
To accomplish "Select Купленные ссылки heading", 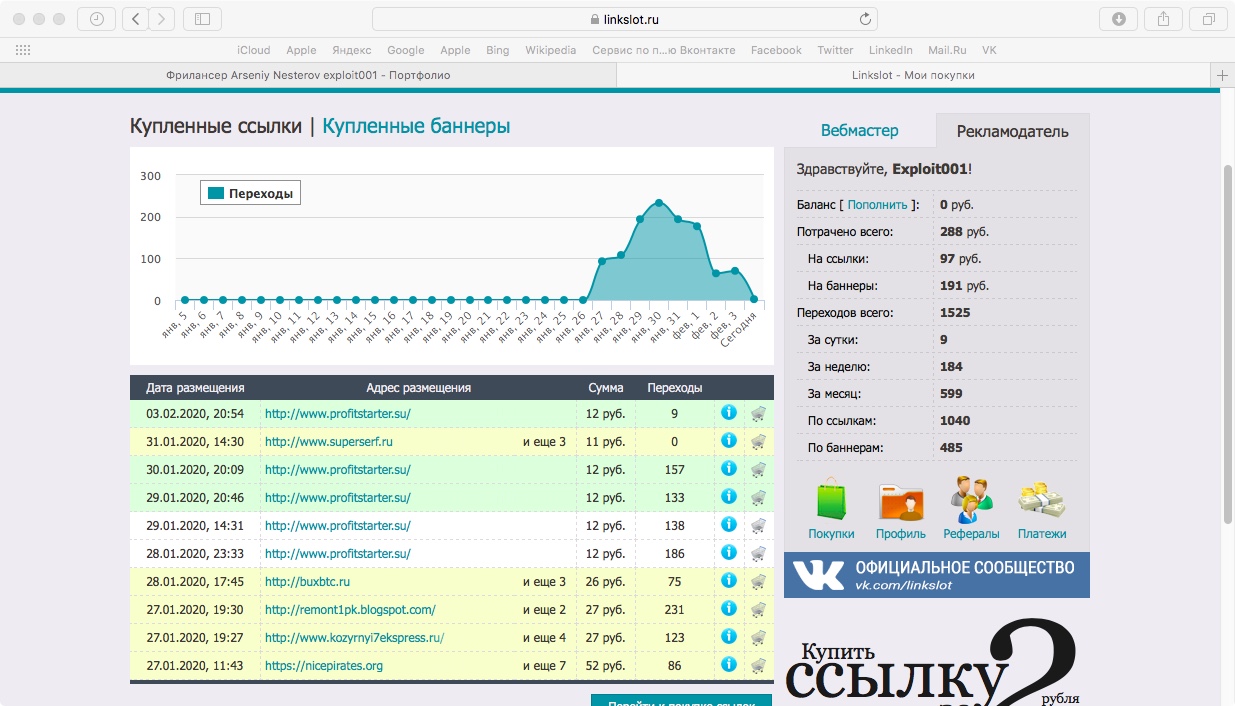I will (216, 126).
